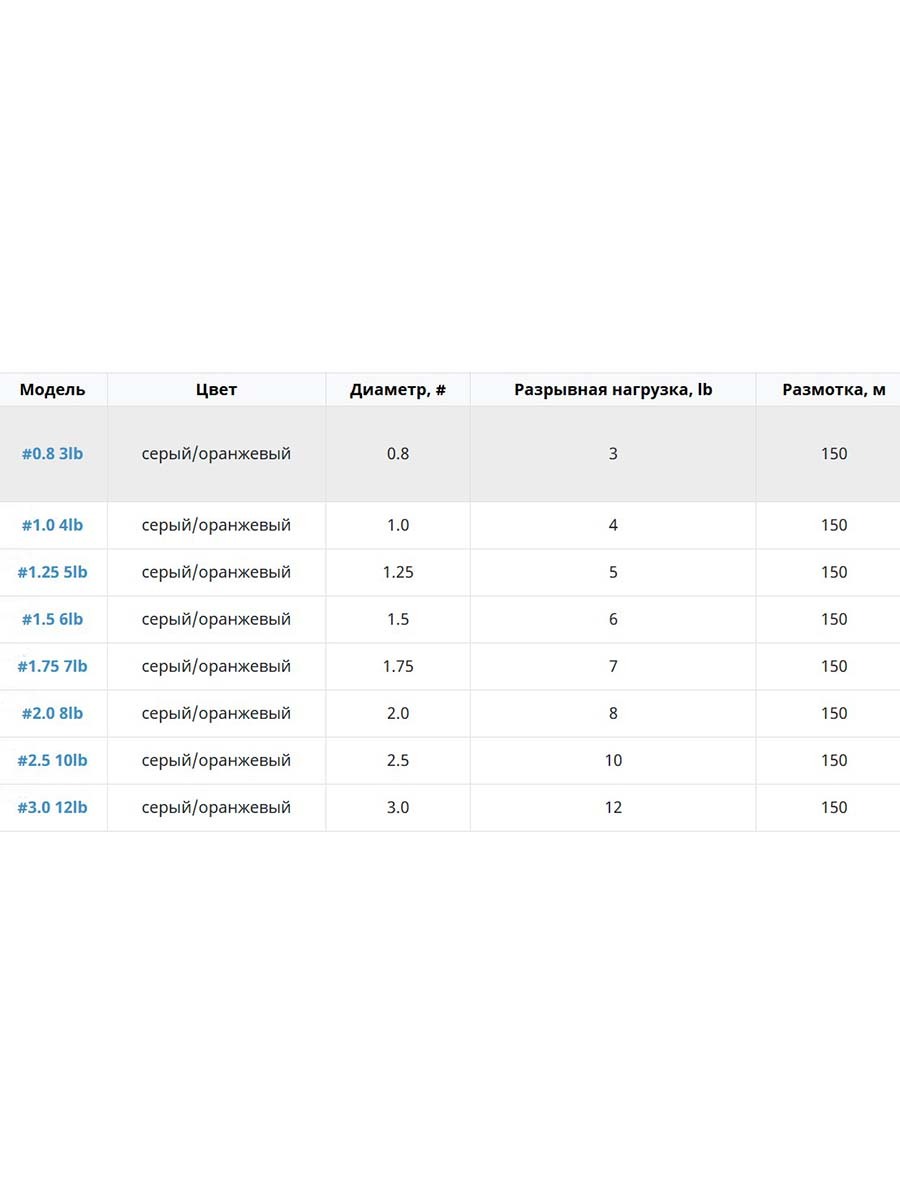This screenshot has width=900, height=1200.
Task: Click the Цвет column header
Action: click(x=216, y=390)
